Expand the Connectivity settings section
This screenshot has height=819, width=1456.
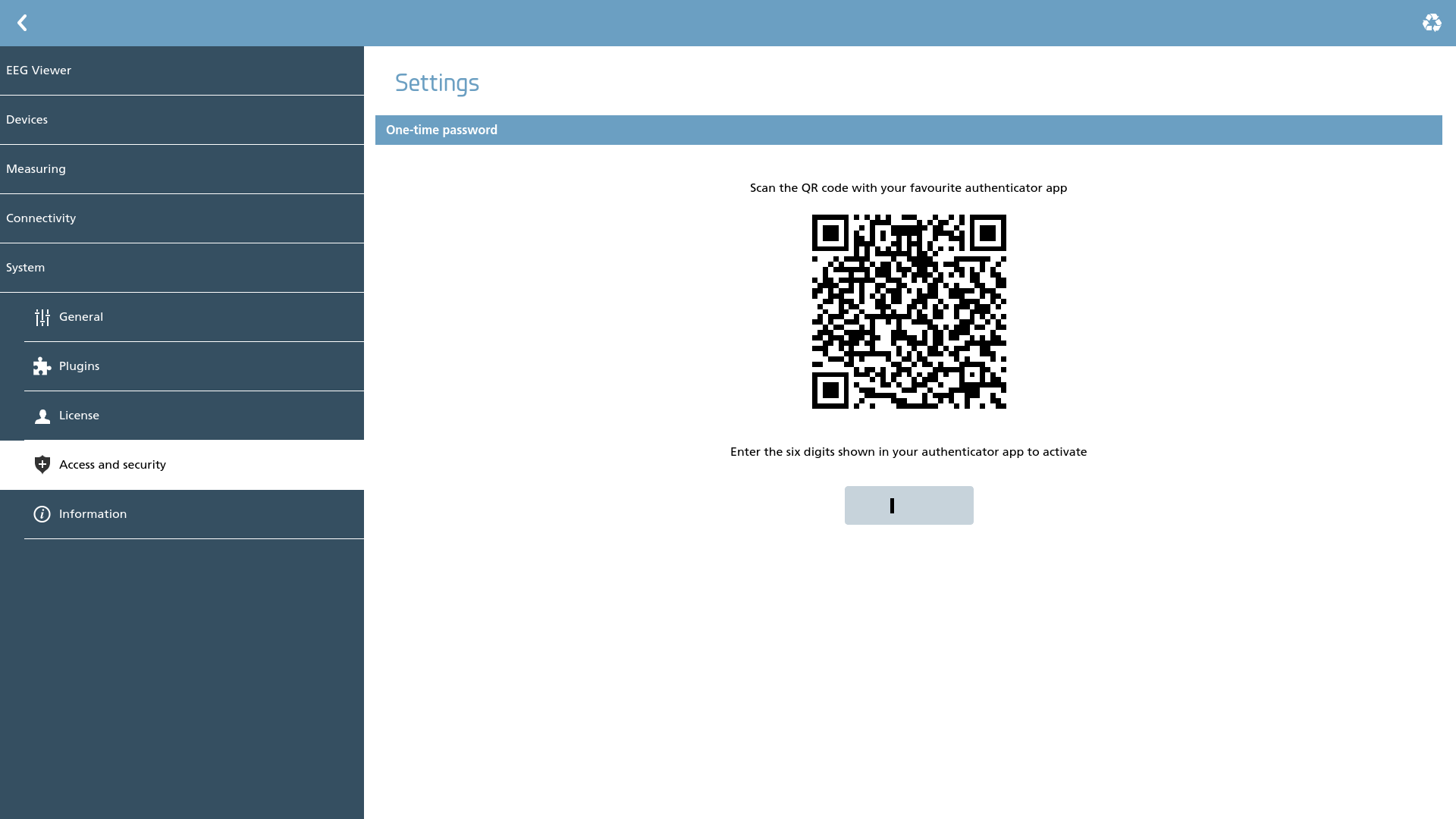[182, 218]
